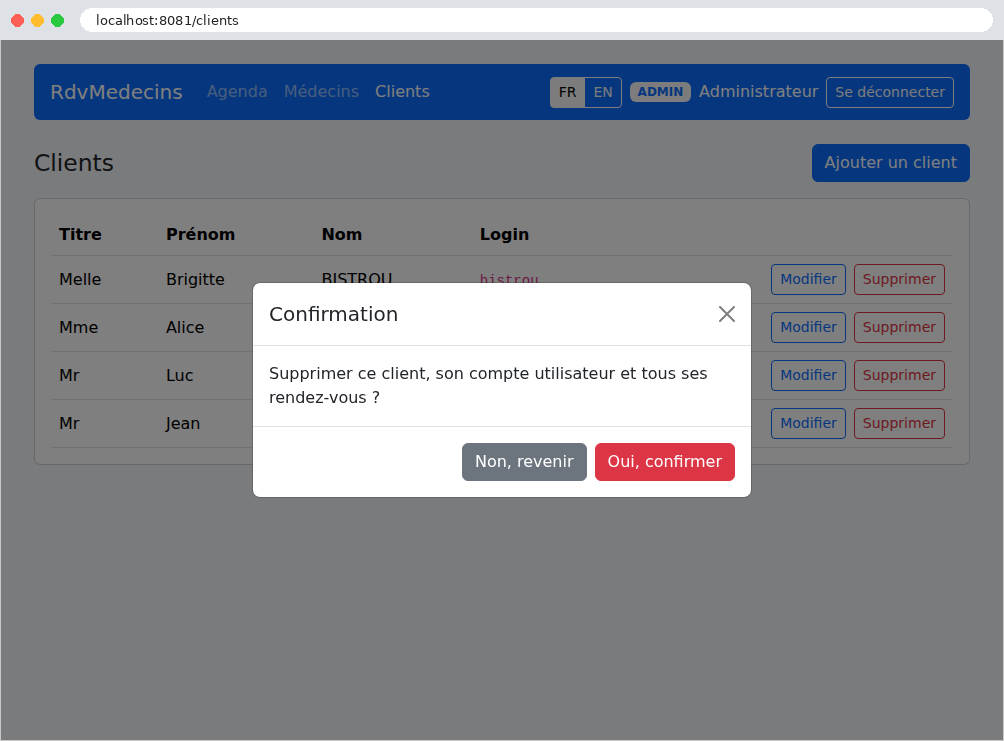Viewport: 1004px width, 741px height.
Task: Log out using Se déconnecter
Action: tap(889, 92)
